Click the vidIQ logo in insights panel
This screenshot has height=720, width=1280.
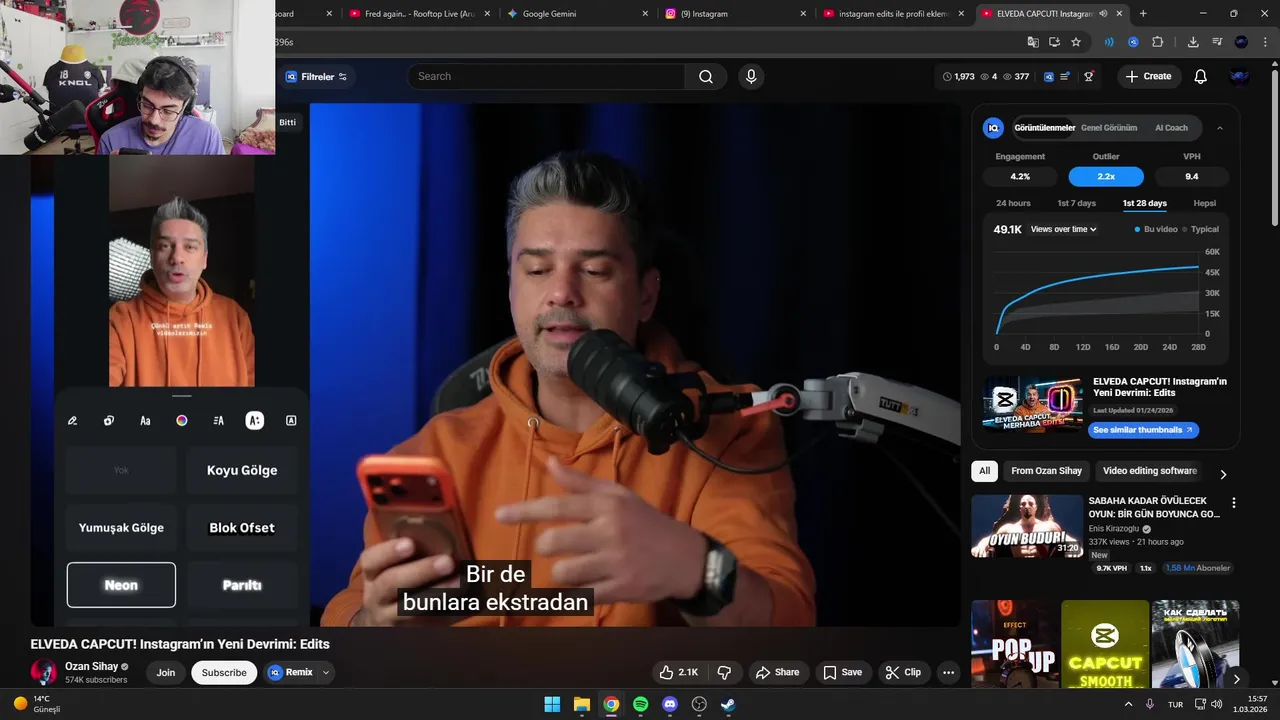993,128
